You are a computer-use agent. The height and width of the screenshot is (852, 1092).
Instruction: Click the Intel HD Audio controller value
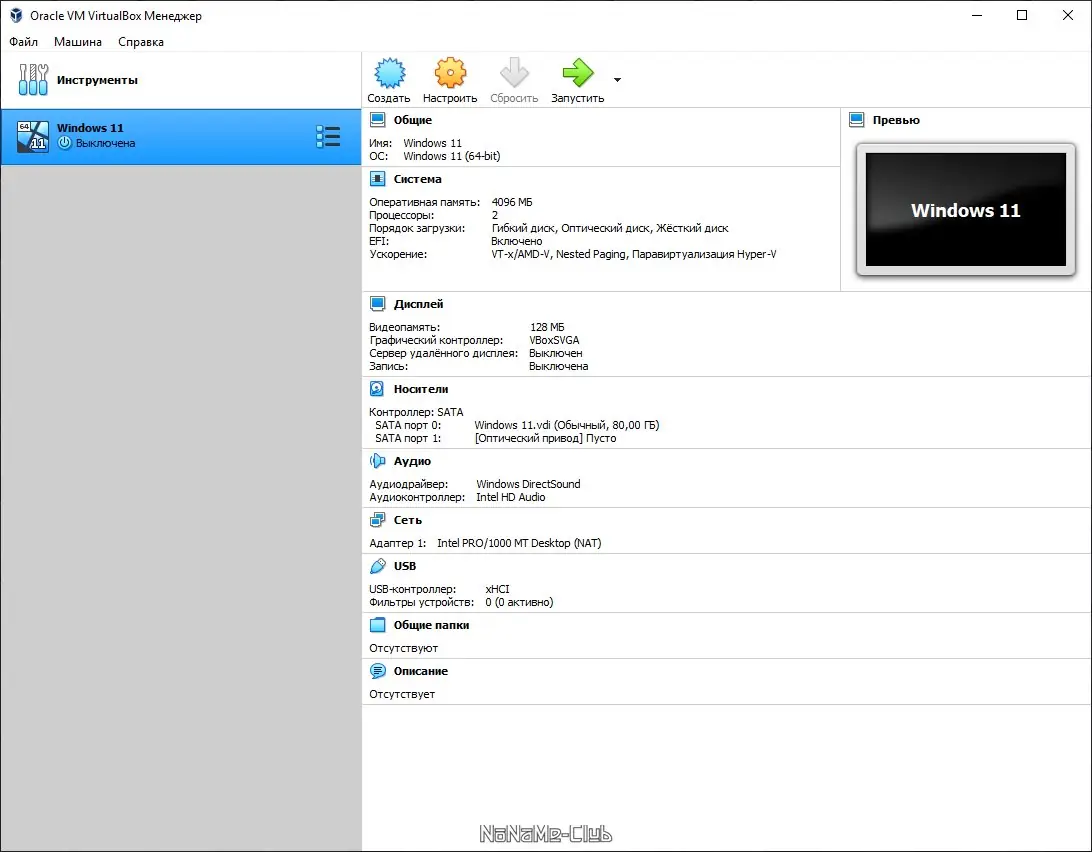pyautogui.click(x=510, y=497)
